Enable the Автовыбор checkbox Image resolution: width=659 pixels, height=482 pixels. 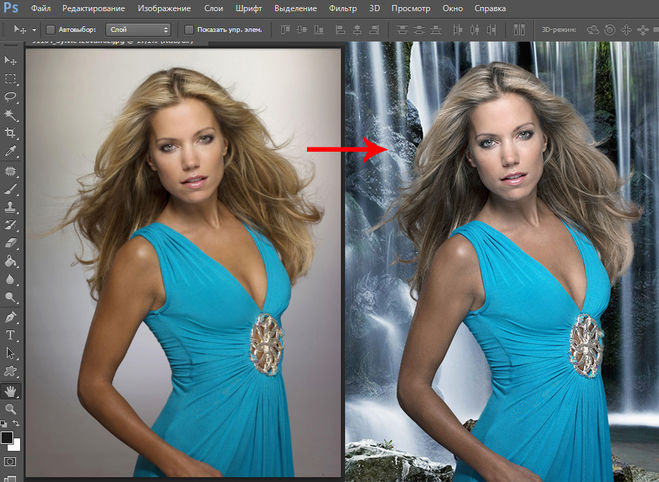(50, 29)
